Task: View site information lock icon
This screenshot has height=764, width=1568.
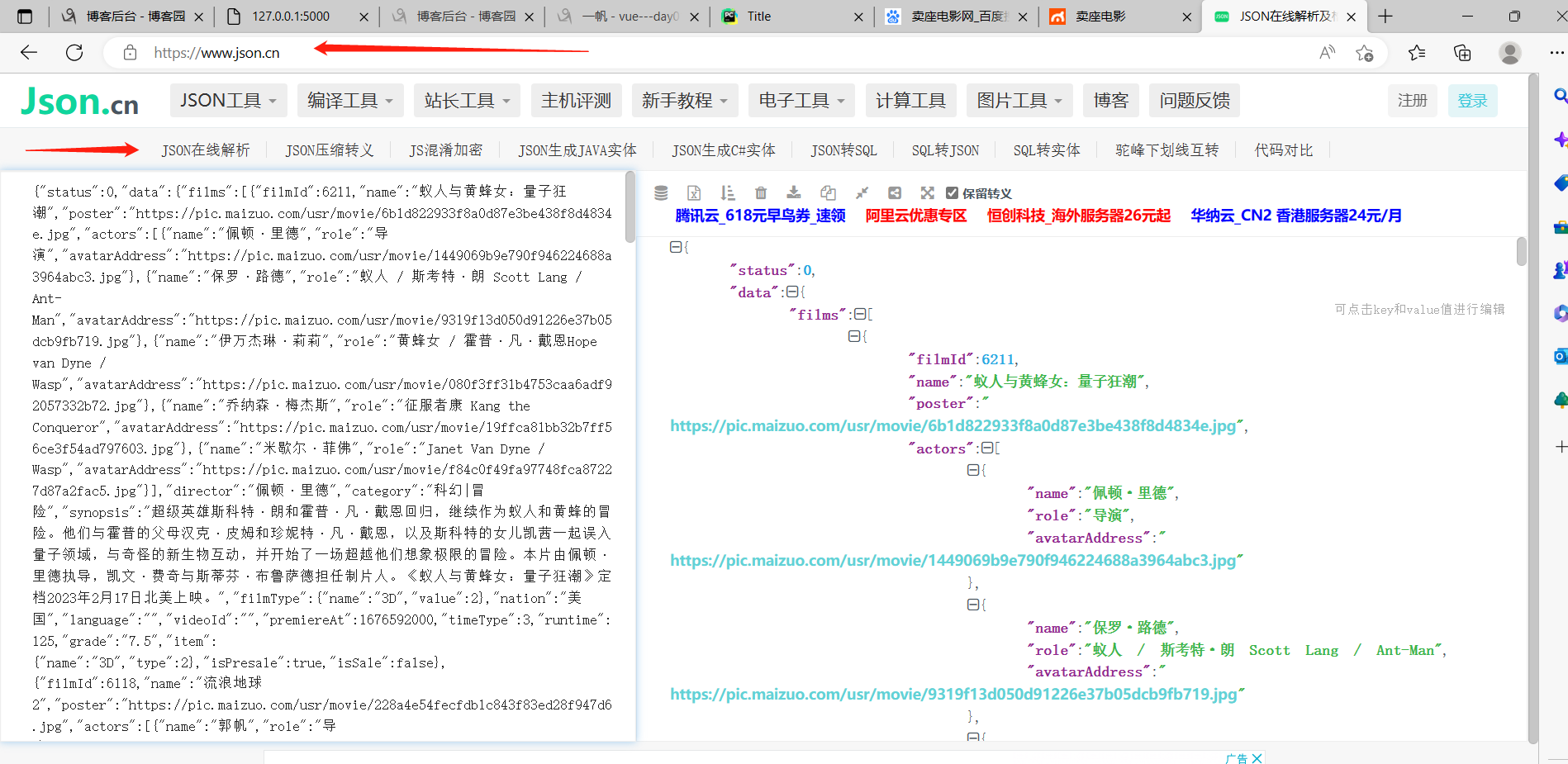Action: [130, 53]
